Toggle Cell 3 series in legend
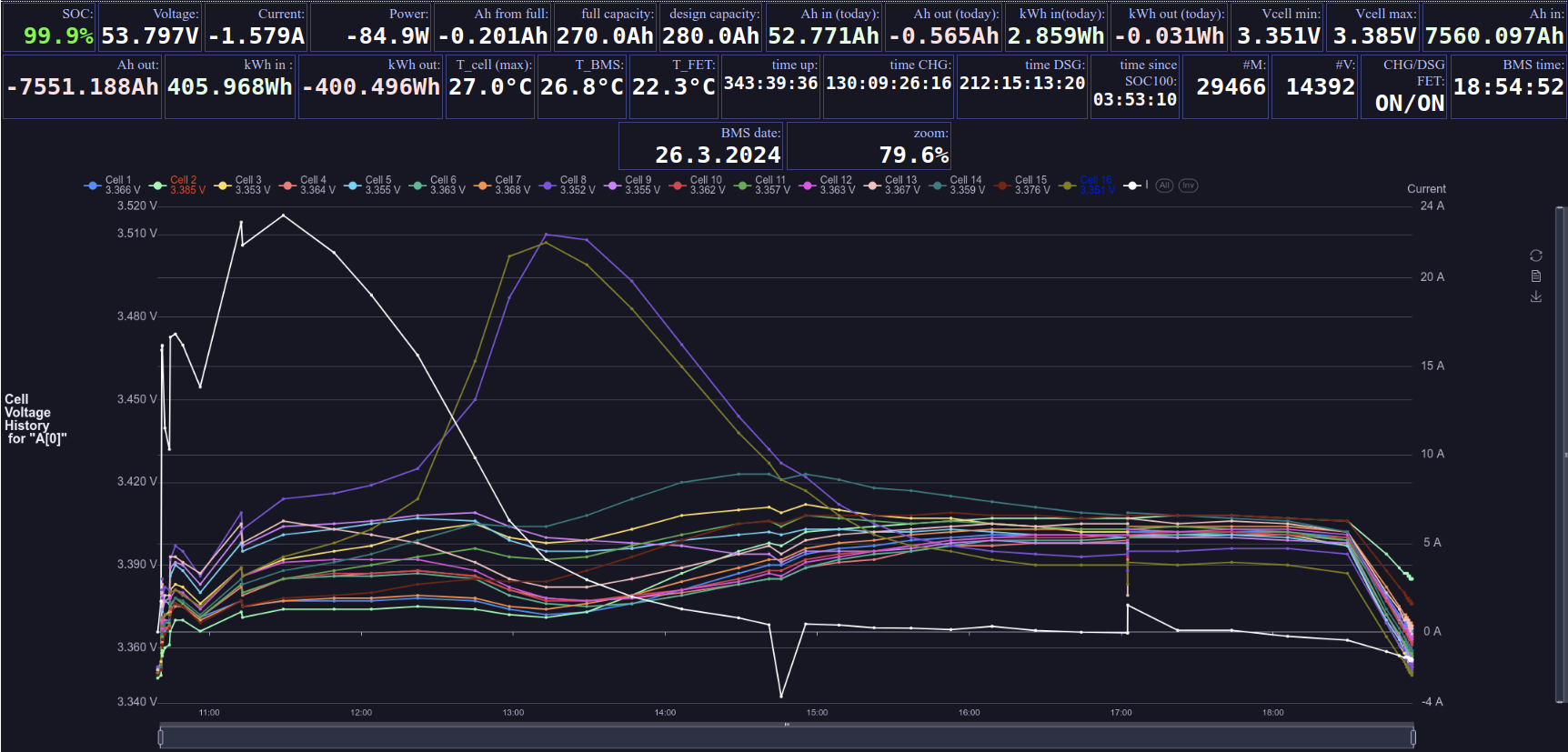This screenshot has height=752, width=1568. click(x=242, y=185)
